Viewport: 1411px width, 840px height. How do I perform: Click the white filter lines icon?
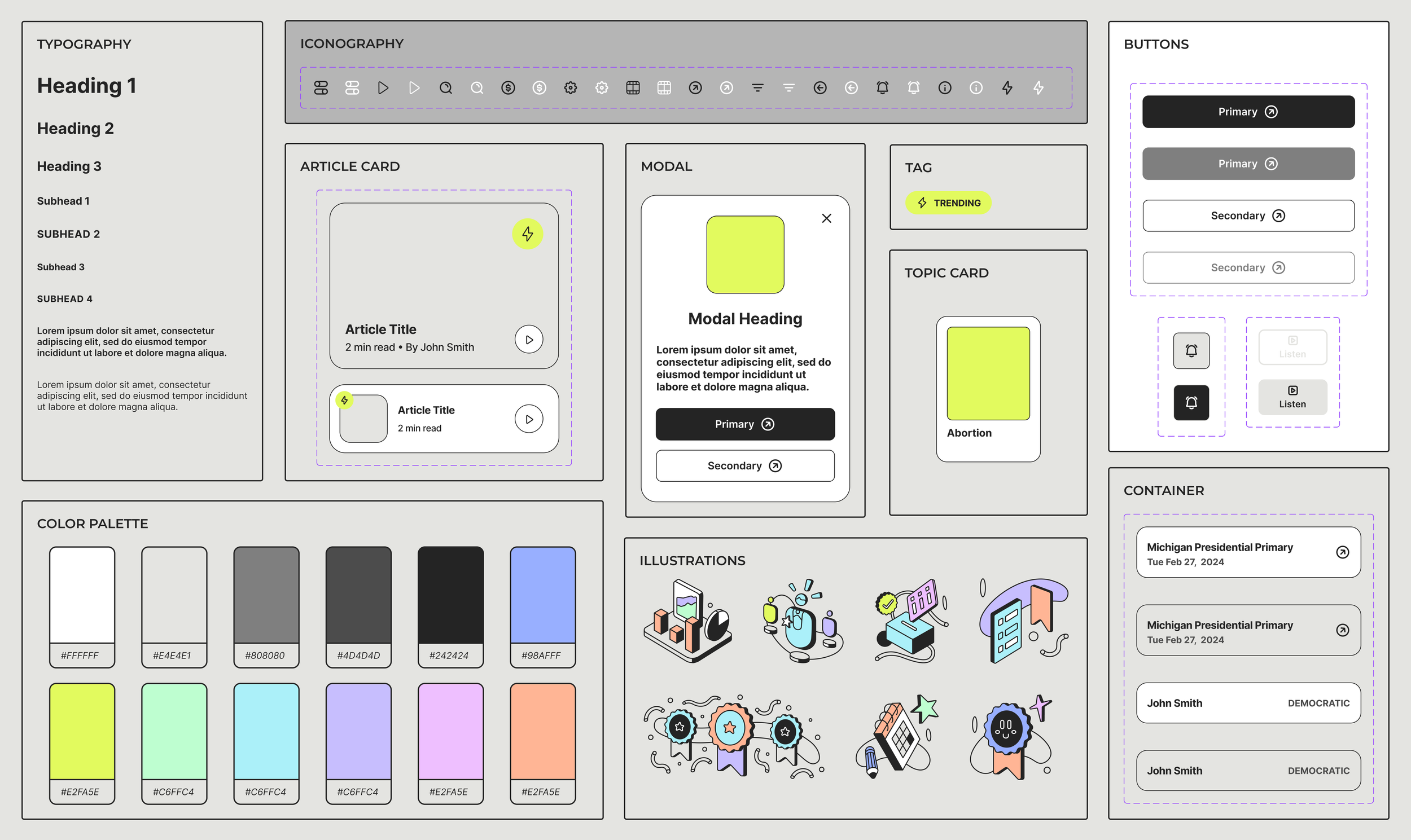[788, 88]
